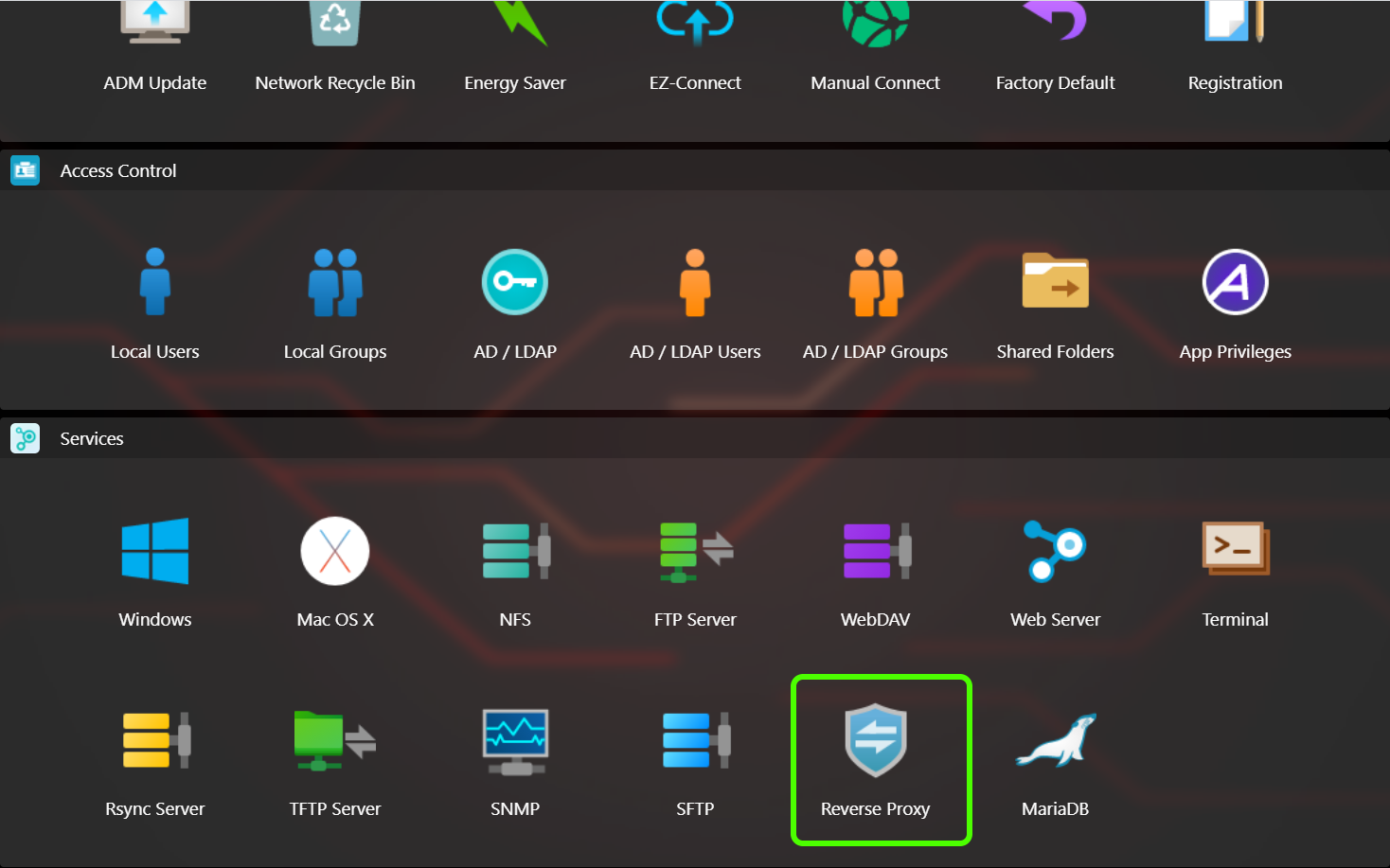Click the Services section header
1390x868 pixels.
pos(695,438)
